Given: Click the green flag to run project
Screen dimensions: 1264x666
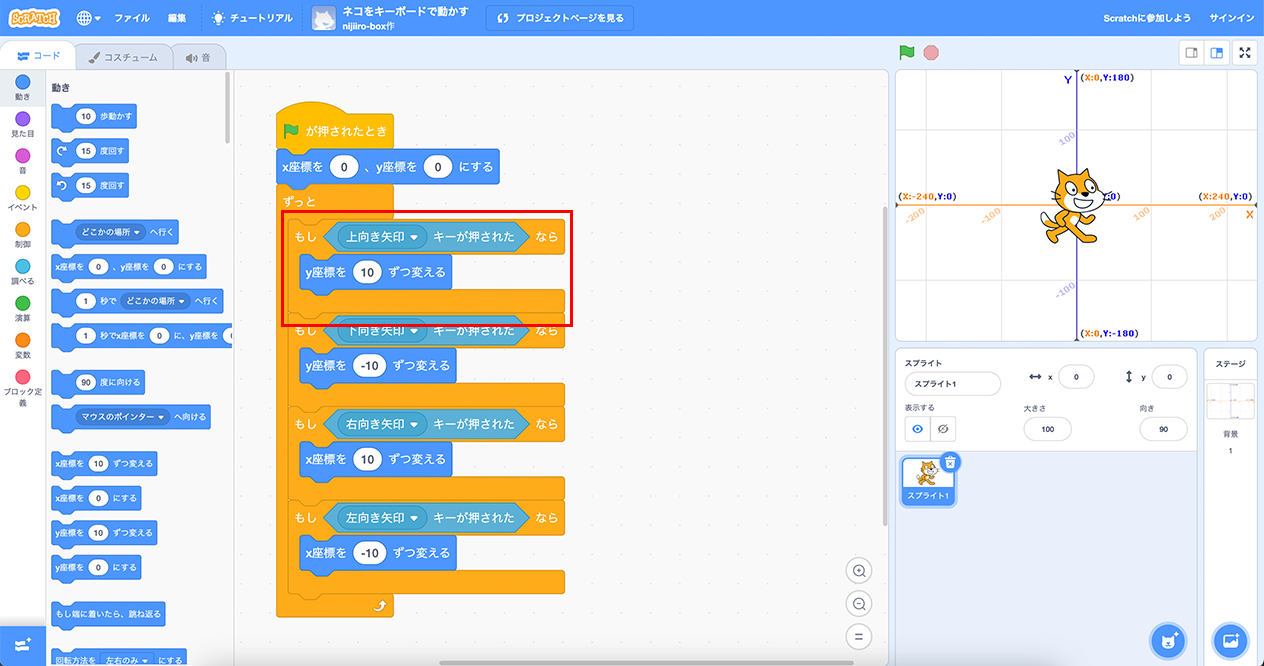Looking at the screenshot, I should point(906,53).
